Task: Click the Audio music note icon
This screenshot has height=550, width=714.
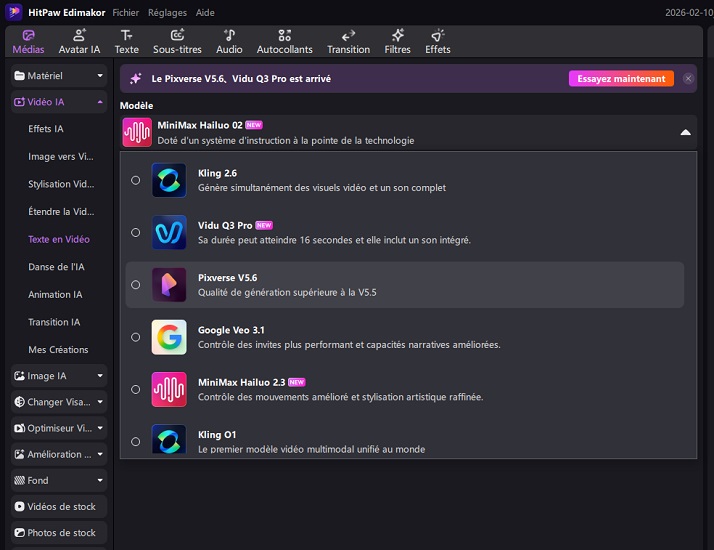Action: click(229, 35)
